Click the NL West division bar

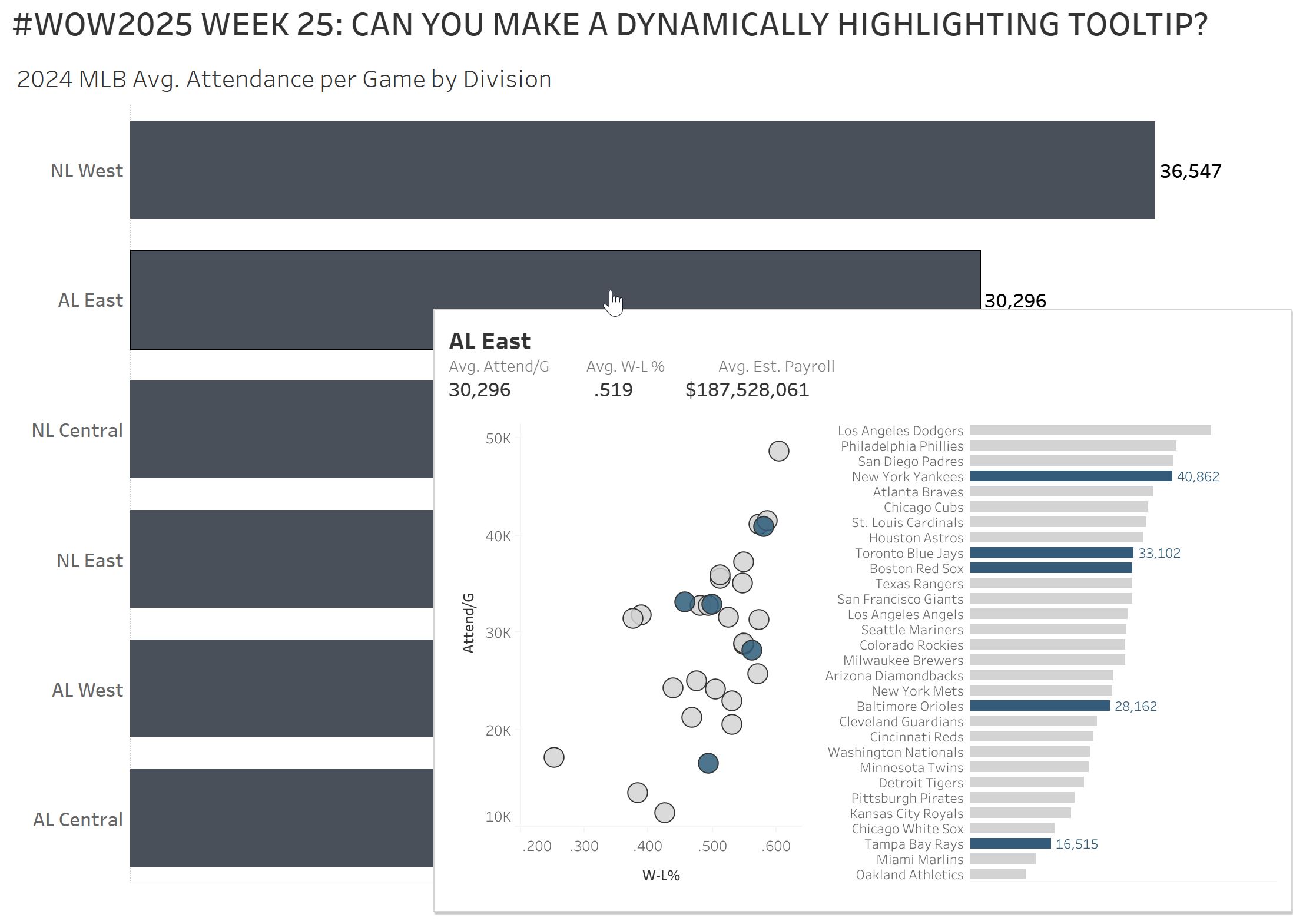pos(642,170)
